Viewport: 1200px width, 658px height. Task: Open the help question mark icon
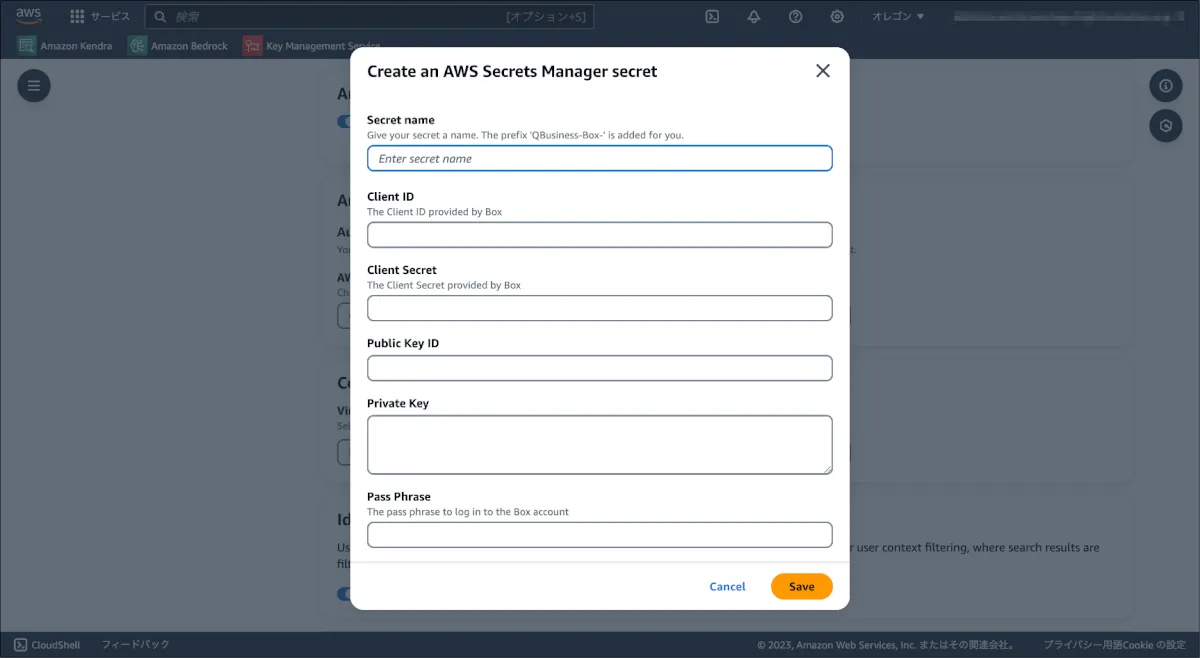(x=796, y=16)
